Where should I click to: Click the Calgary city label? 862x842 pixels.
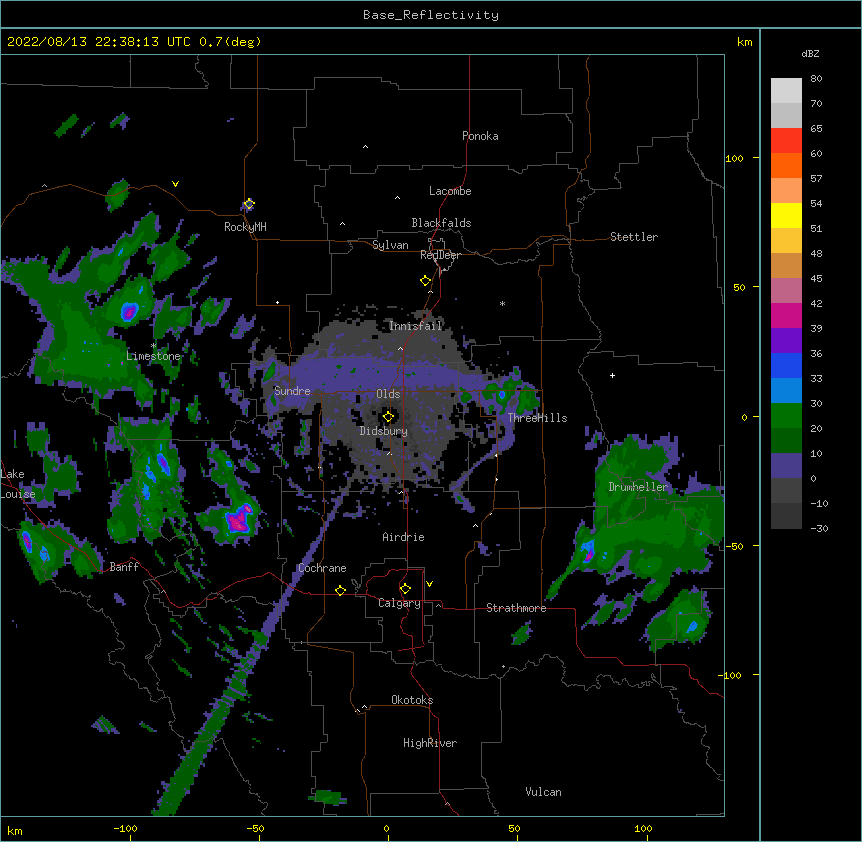(399, 603)
